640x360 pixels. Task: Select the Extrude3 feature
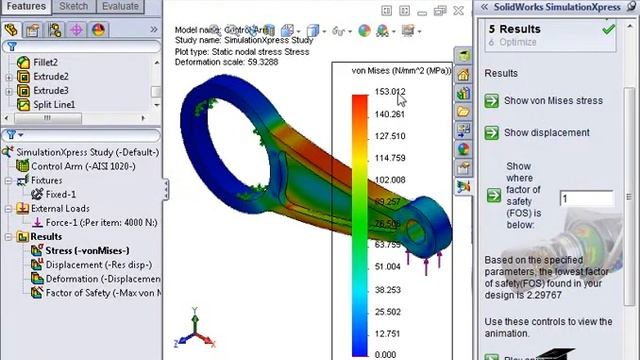tap(51, 91)
